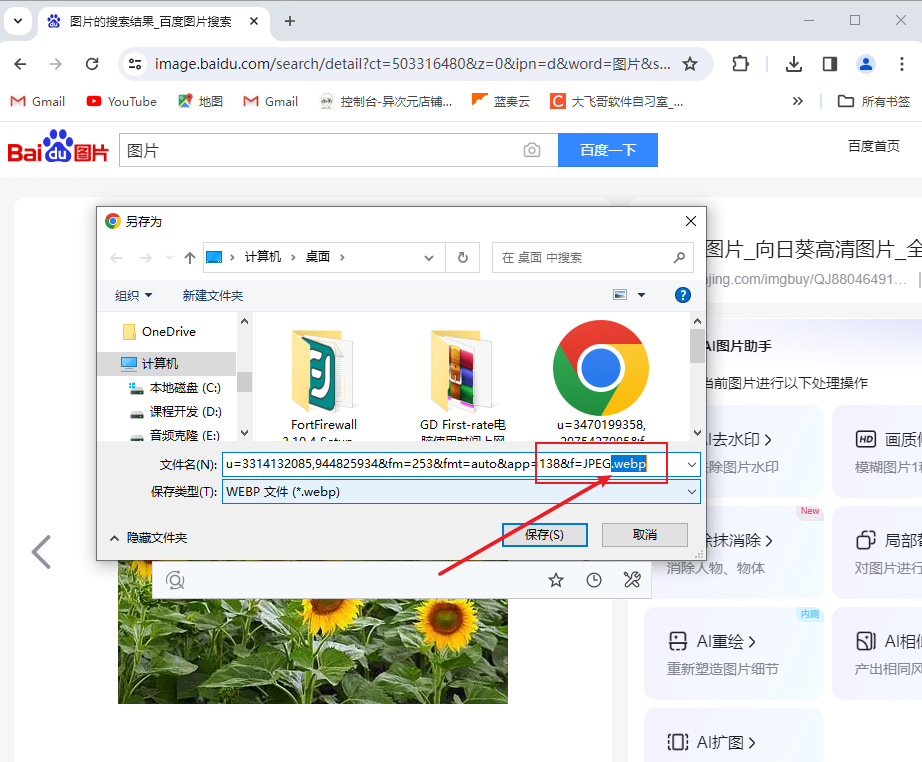Open the 百度首页 link

tap(873, 146)
